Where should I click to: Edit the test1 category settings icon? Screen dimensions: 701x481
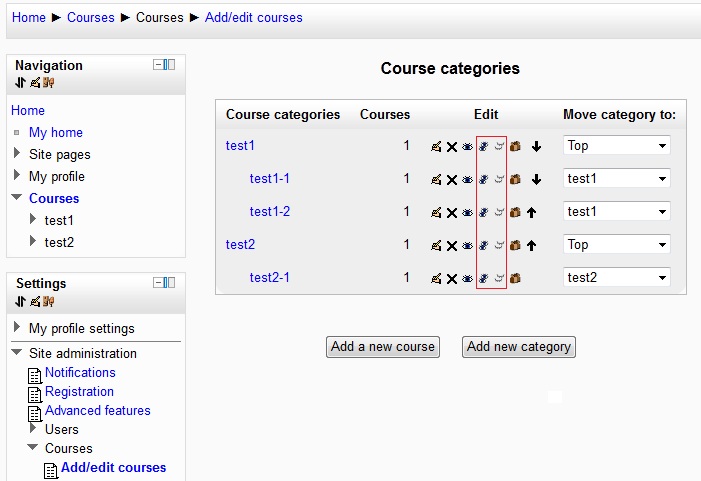(436, 146)
